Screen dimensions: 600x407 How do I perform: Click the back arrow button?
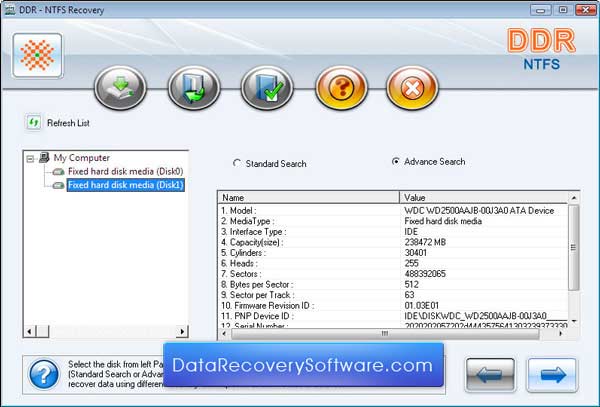[x=490, y=374]
